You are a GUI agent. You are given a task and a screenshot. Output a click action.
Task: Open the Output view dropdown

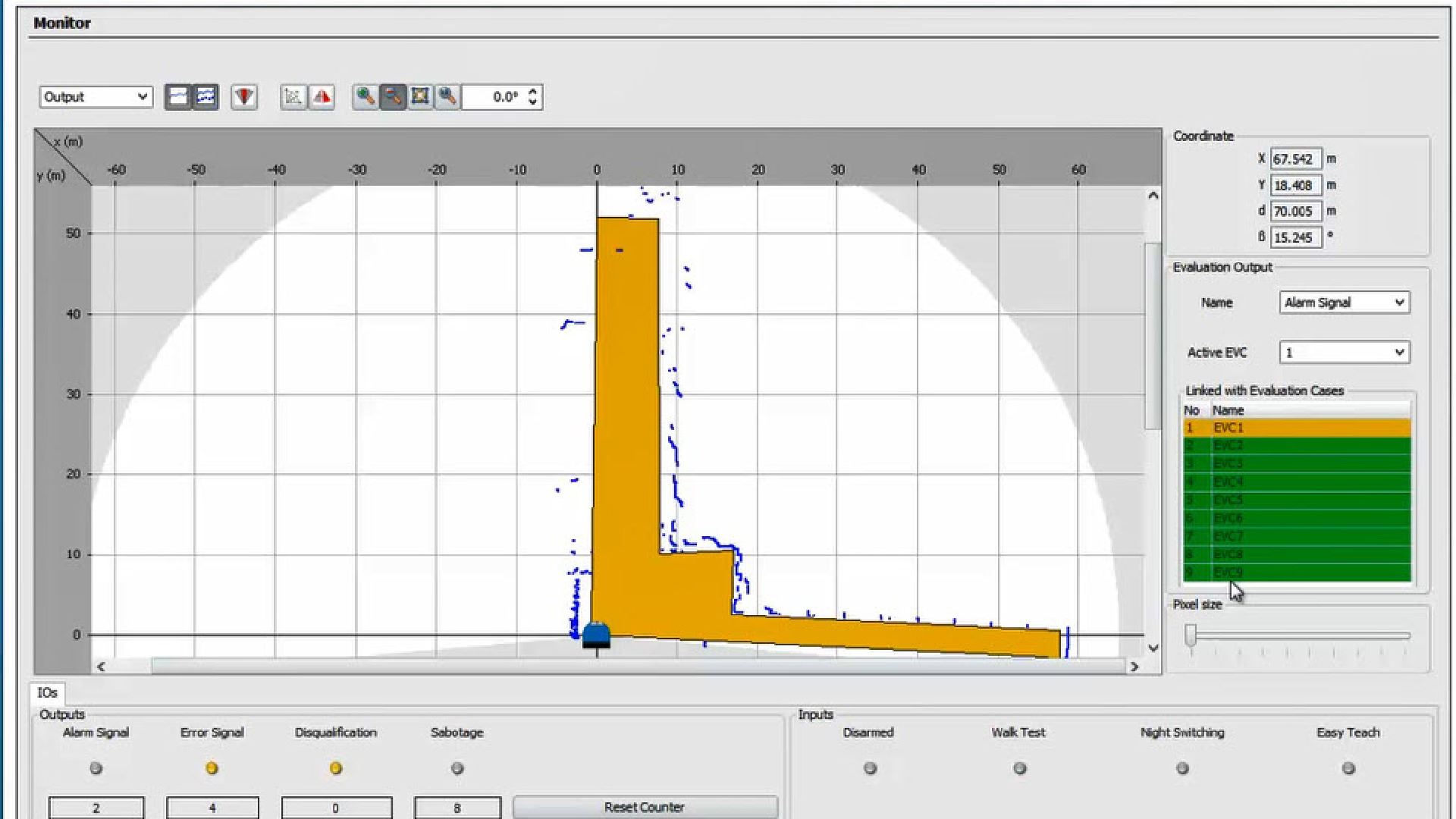[96, 97]
